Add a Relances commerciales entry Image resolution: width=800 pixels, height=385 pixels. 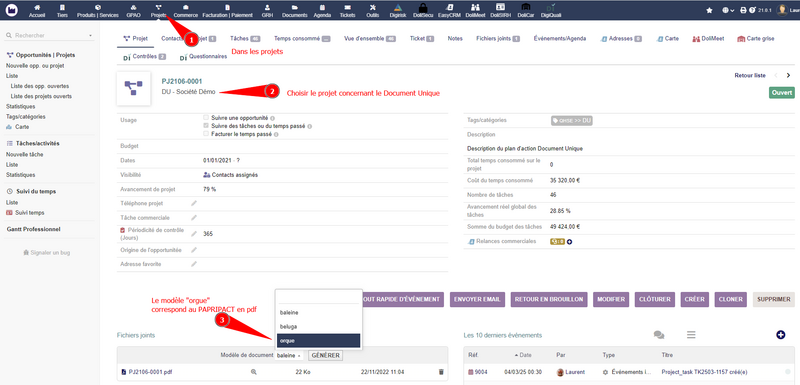click(569, 242)
